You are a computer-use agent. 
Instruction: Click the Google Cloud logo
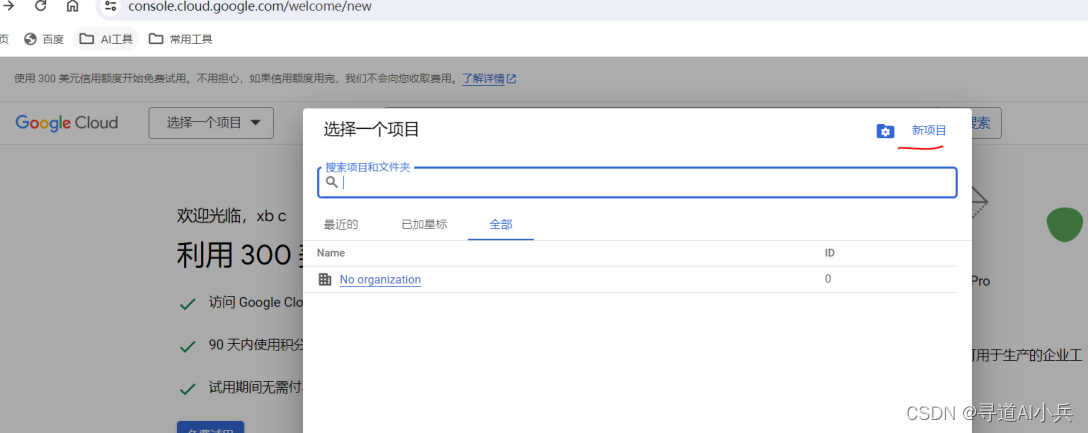(67, 123)
